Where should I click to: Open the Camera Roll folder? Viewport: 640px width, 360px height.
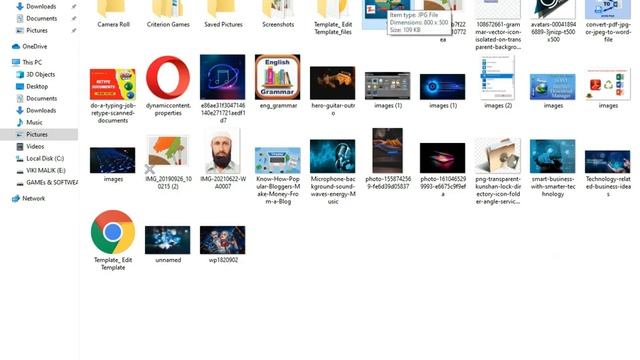pyautogui.click(x=113, y=14)
